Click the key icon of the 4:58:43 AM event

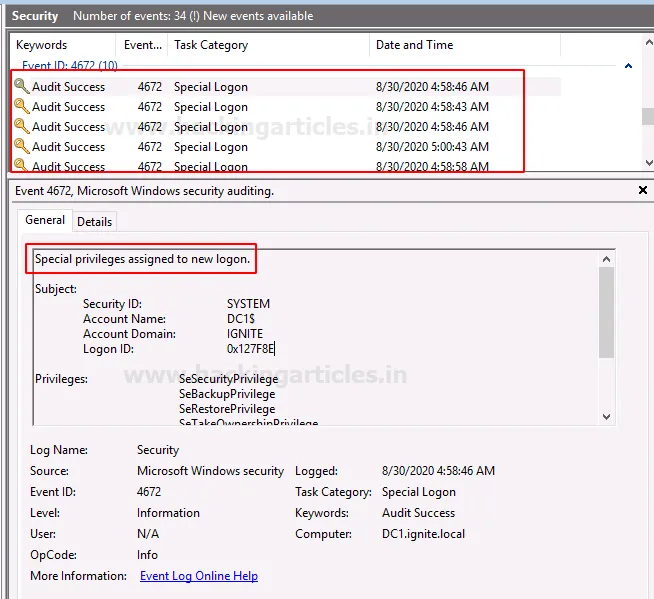(22, 107)
